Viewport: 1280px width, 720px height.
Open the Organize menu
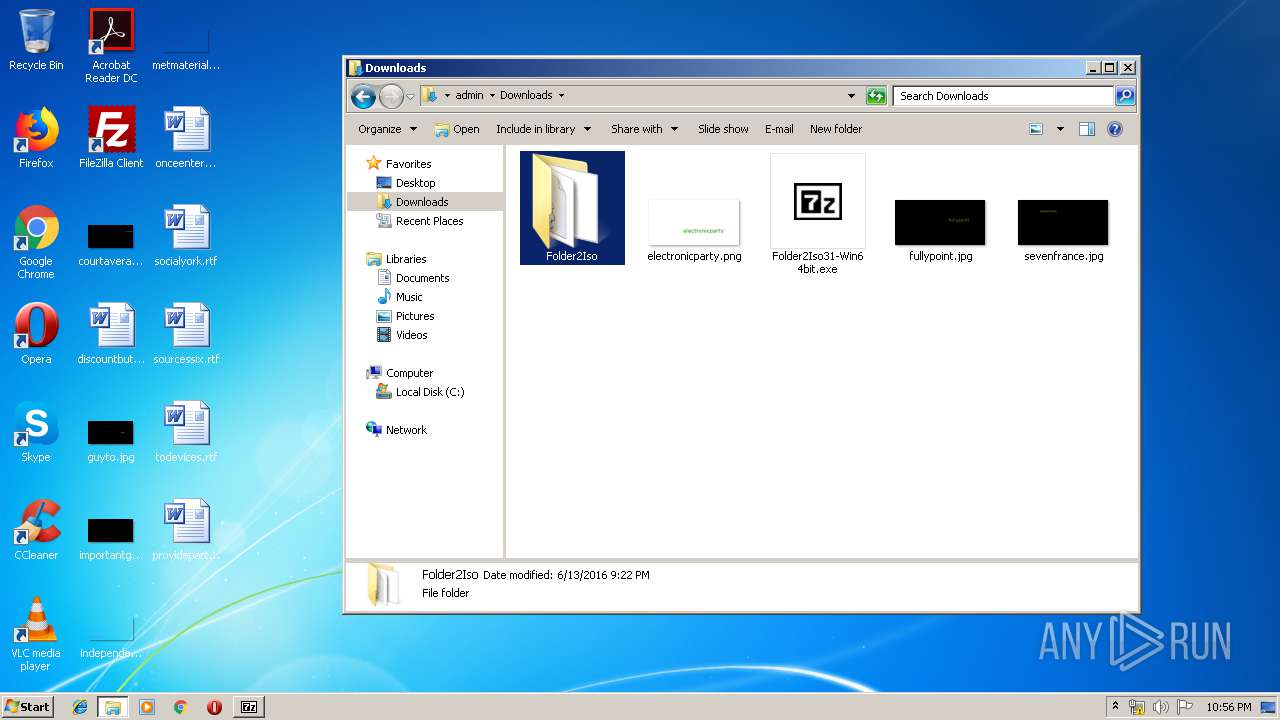click(x=387, y=129)
